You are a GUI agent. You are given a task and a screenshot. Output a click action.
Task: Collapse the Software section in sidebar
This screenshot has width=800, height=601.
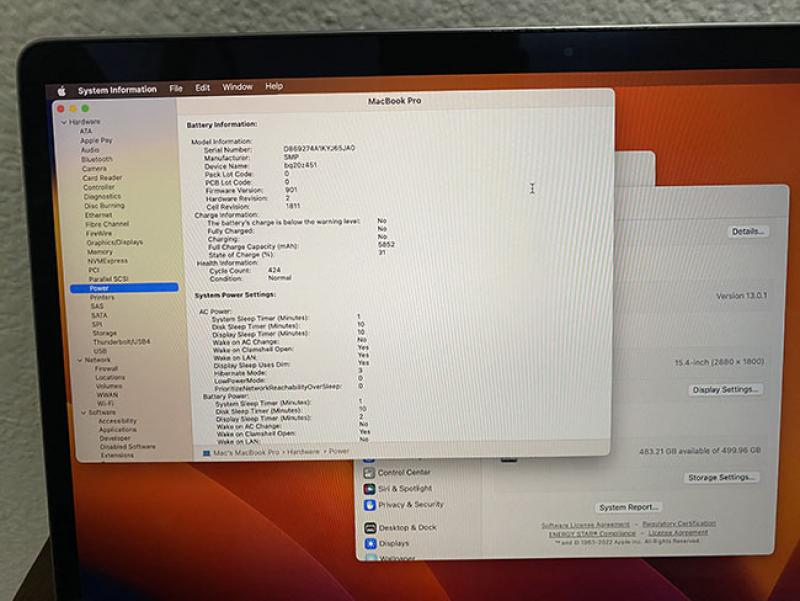84,413
